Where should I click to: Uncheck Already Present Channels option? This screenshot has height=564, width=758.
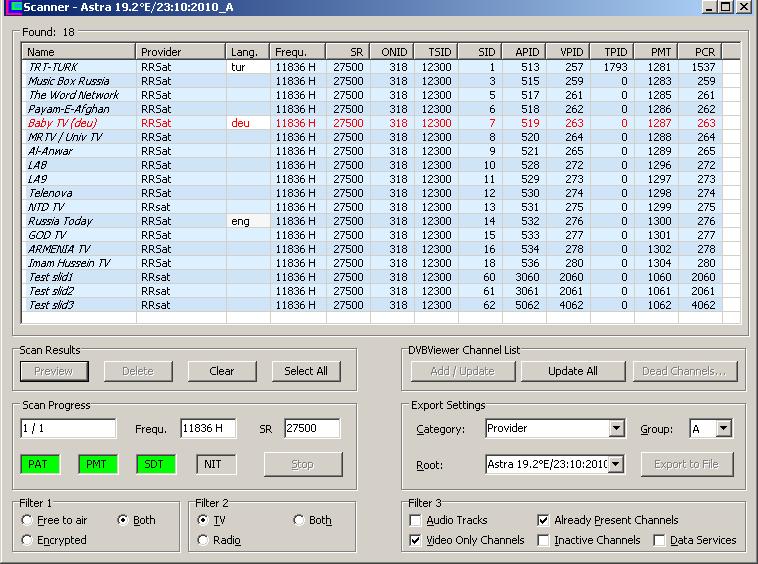coord(543,520)
